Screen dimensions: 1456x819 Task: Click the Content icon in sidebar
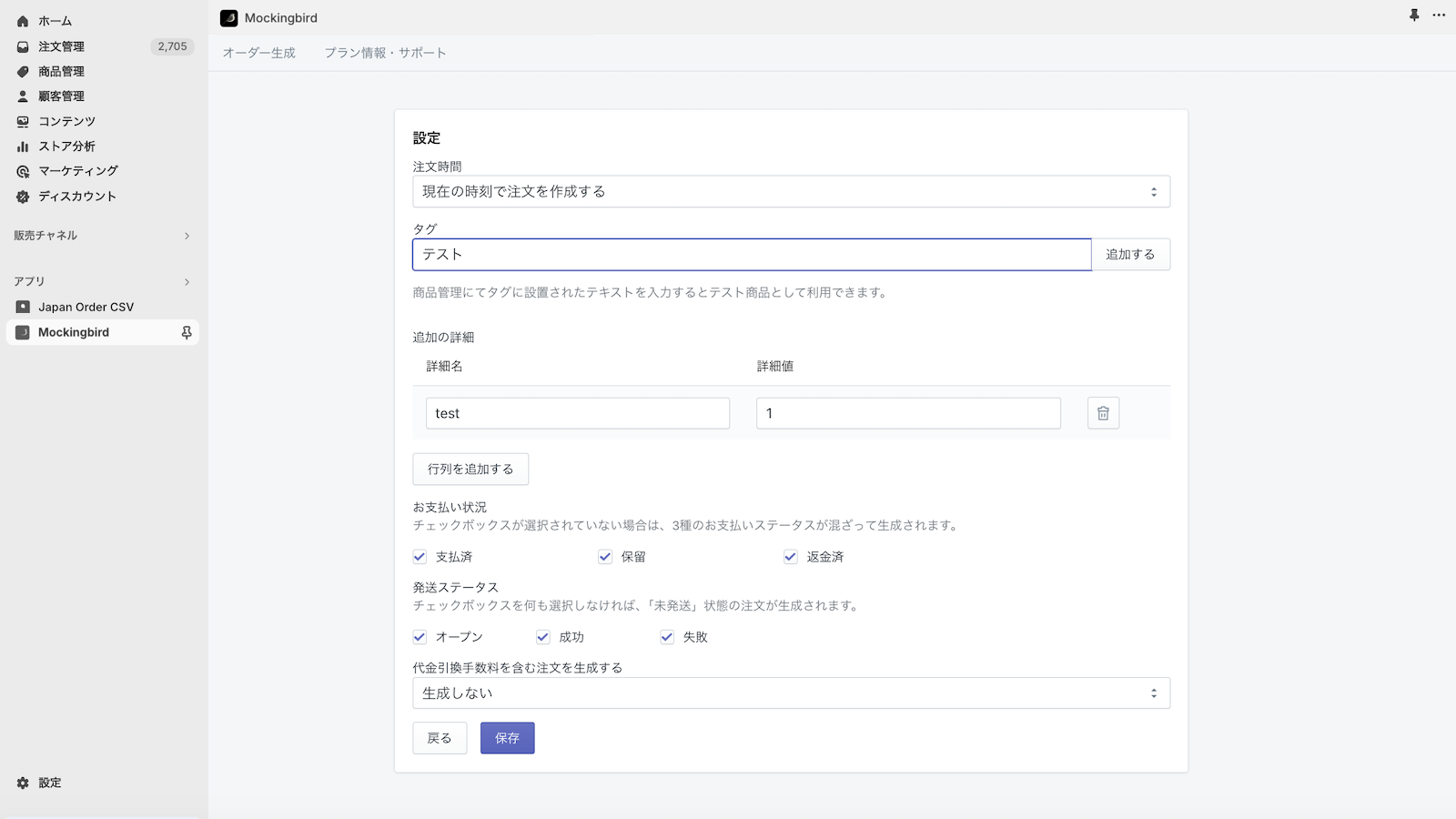pos(23,121)
